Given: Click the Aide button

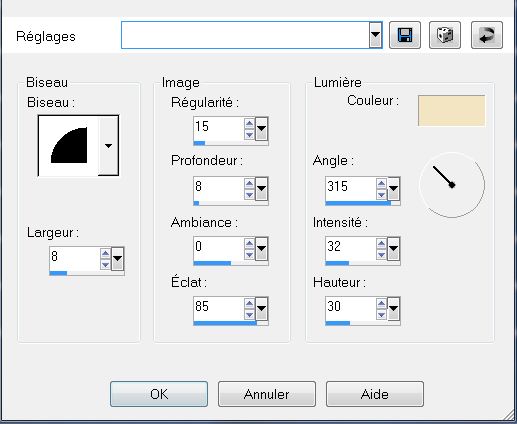Looking at the screenshot, I should point(375,394).
